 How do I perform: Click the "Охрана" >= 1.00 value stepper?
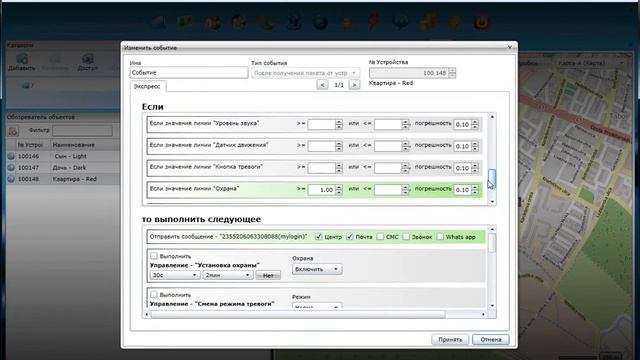339,190
